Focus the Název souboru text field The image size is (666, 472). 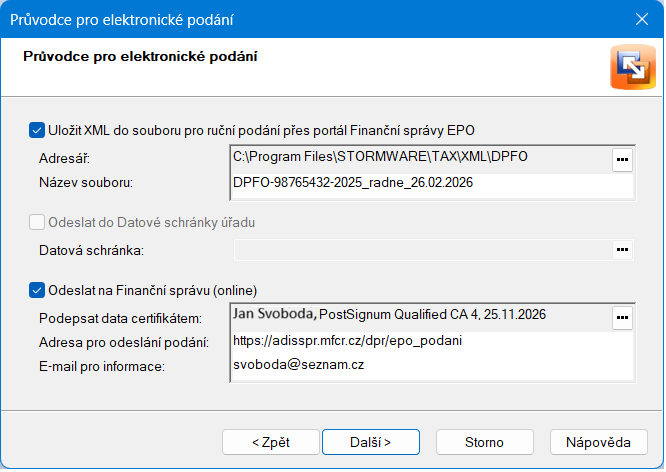click(x=431, y=183)
